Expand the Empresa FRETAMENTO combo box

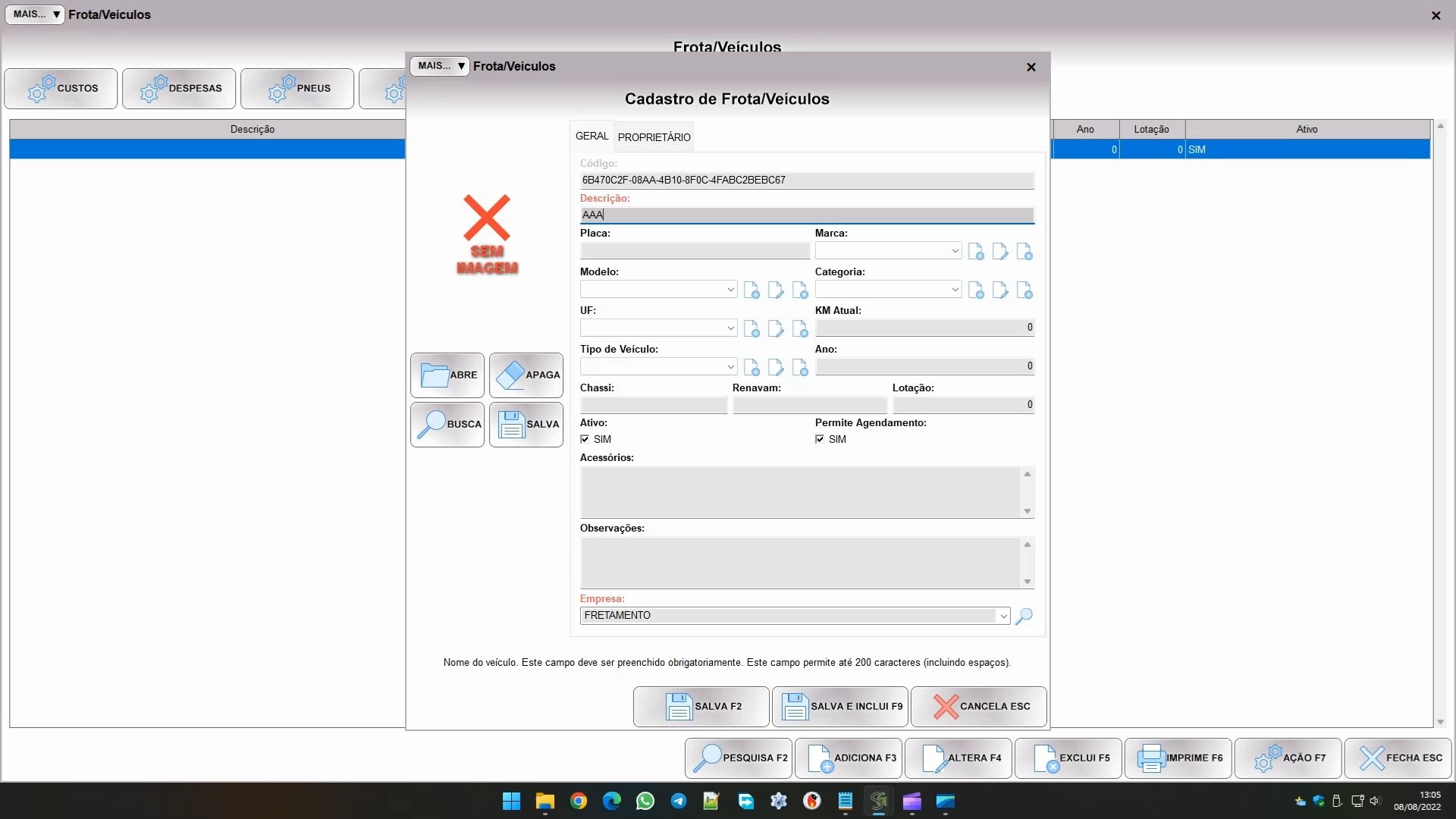click(1003, 616)
